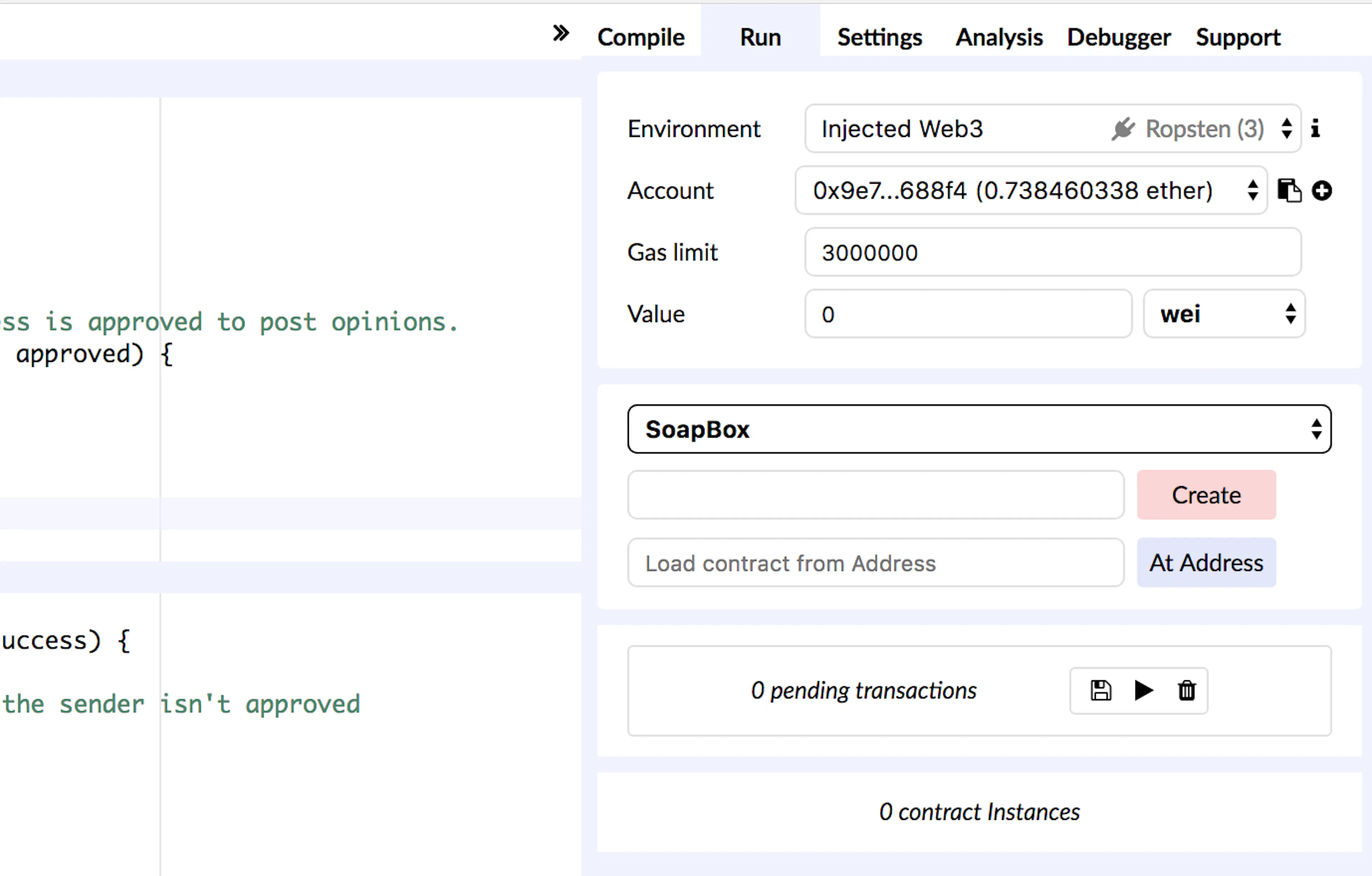Go to the Debugger tab
The height and width of the screenshot is (876, 1372).
(x=1118, y=38)
